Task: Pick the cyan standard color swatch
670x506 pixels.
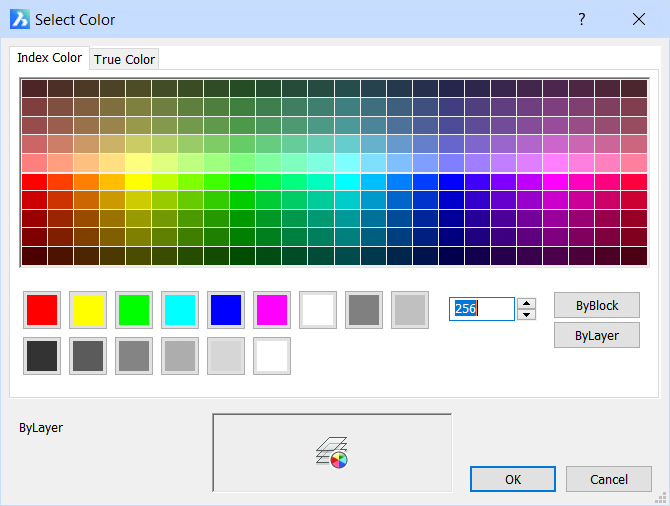Action: point(180,310)
